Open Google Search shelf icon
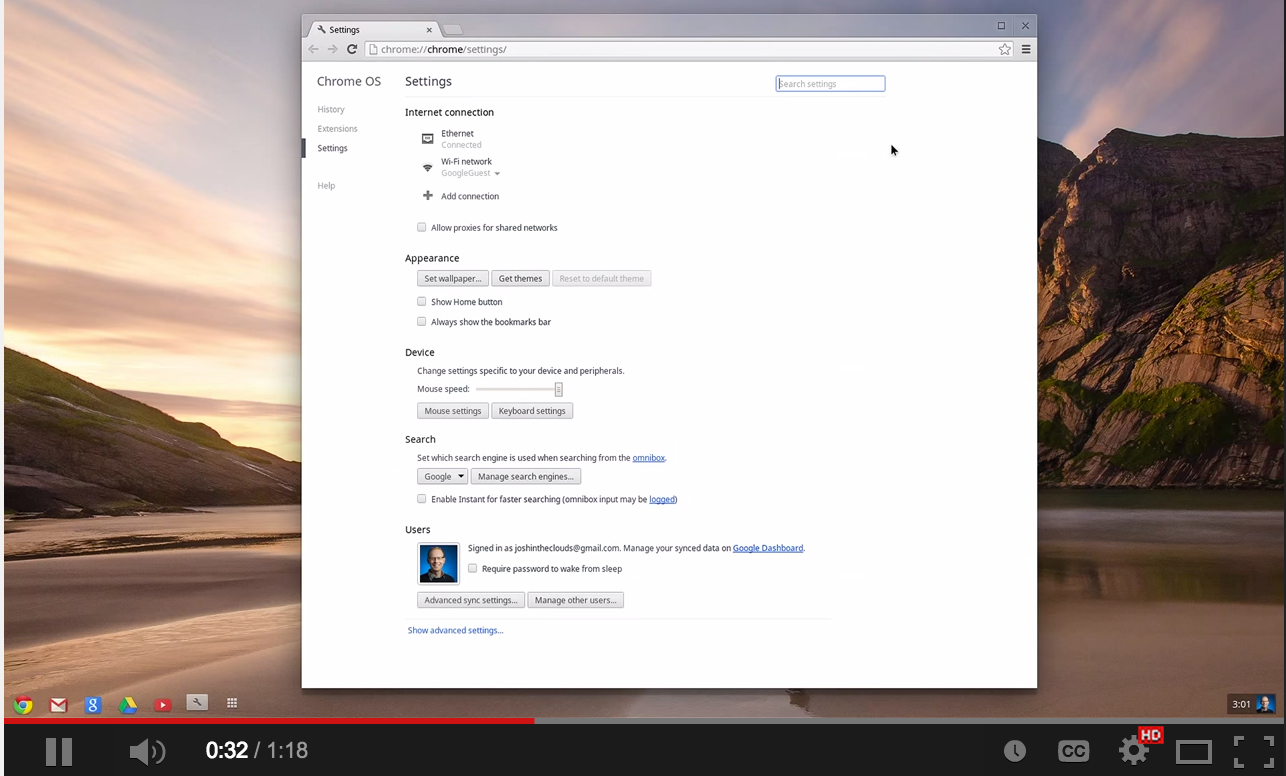The image size is (1286, 776). (93, 705)
